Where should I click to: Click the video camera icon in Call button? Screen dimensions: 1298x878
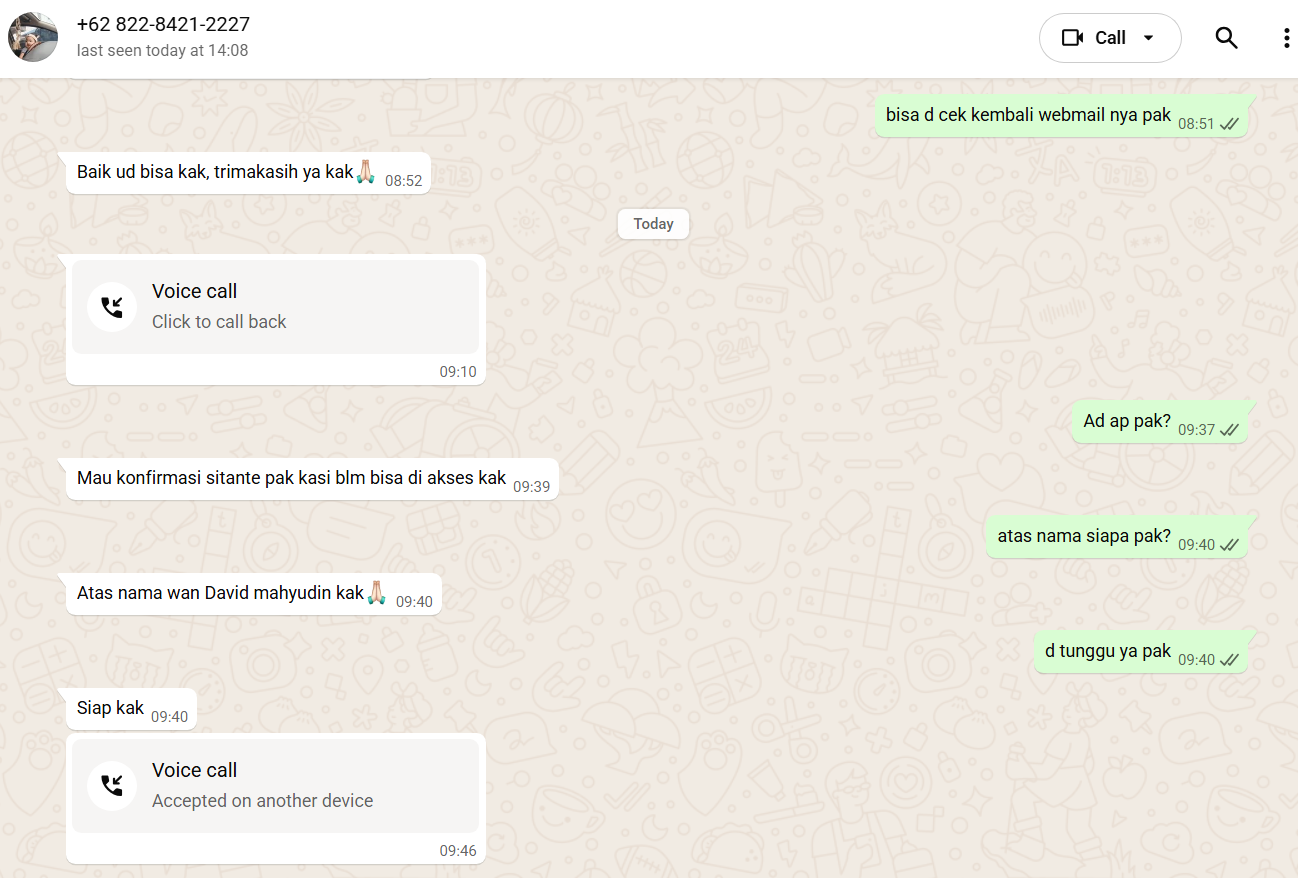1073,38
